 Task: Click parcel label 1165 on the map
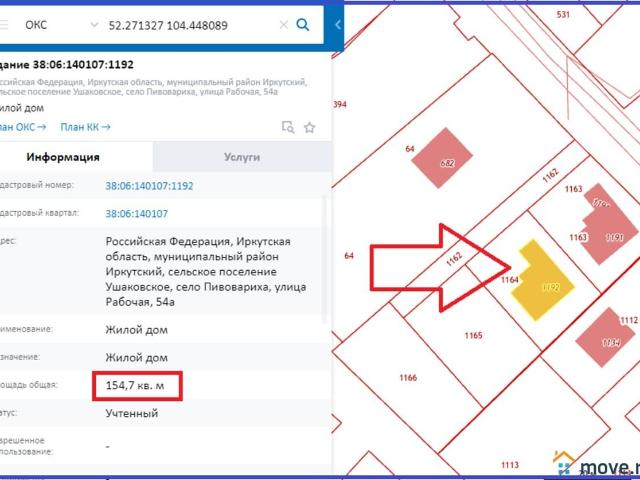pyautogui.click(x=473, y=336)
